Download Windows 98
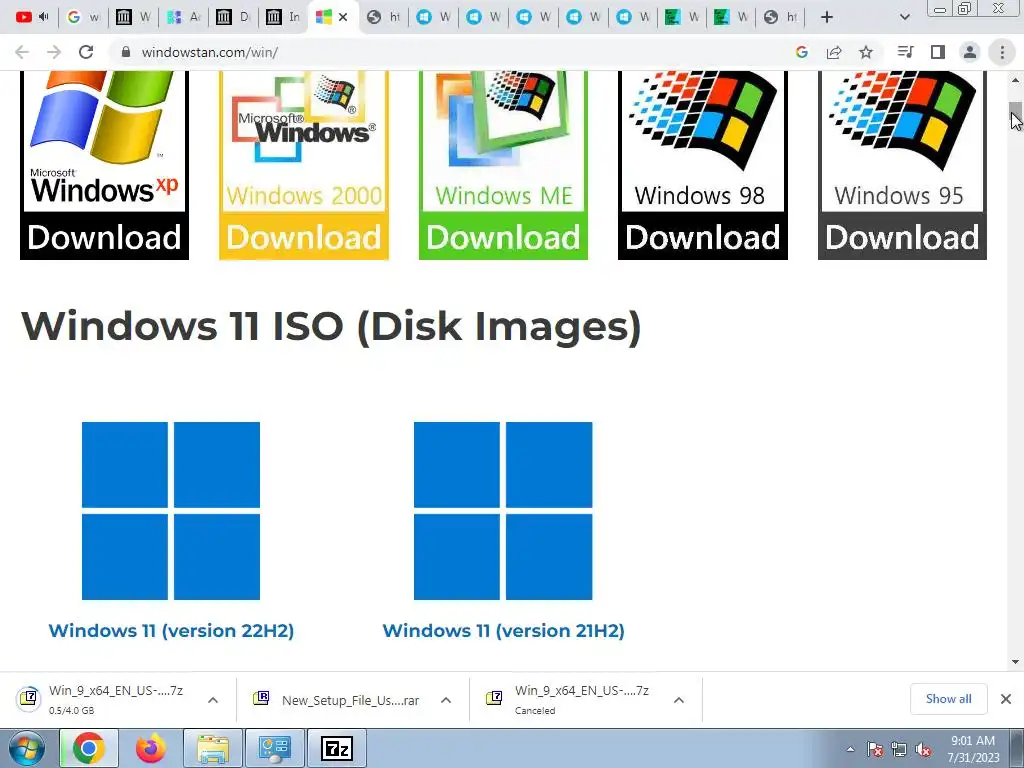Image resolution: width=1024 pixels, height=768 pixels. pos(703,236)
